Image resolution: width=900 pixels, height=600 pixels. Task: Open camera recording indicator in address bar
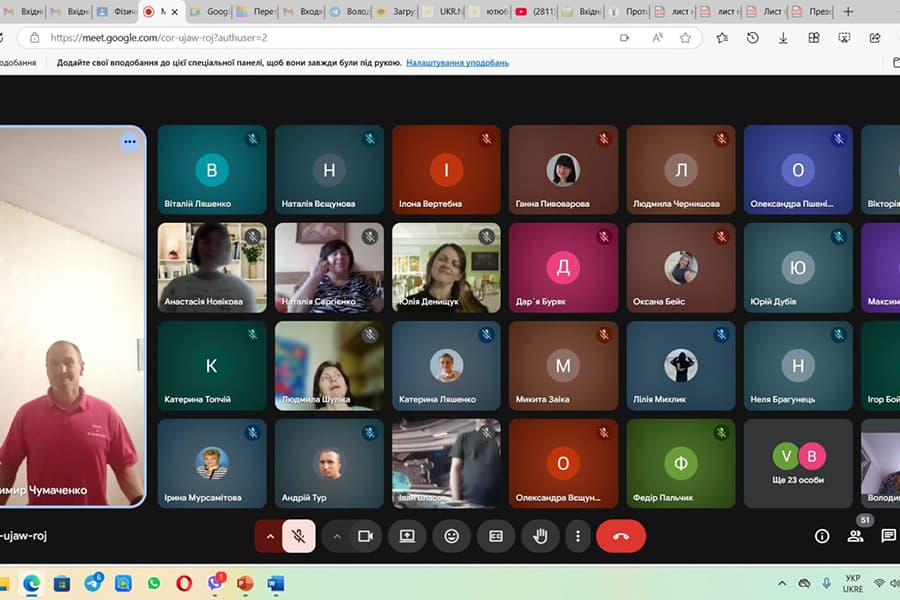[624, 38]
